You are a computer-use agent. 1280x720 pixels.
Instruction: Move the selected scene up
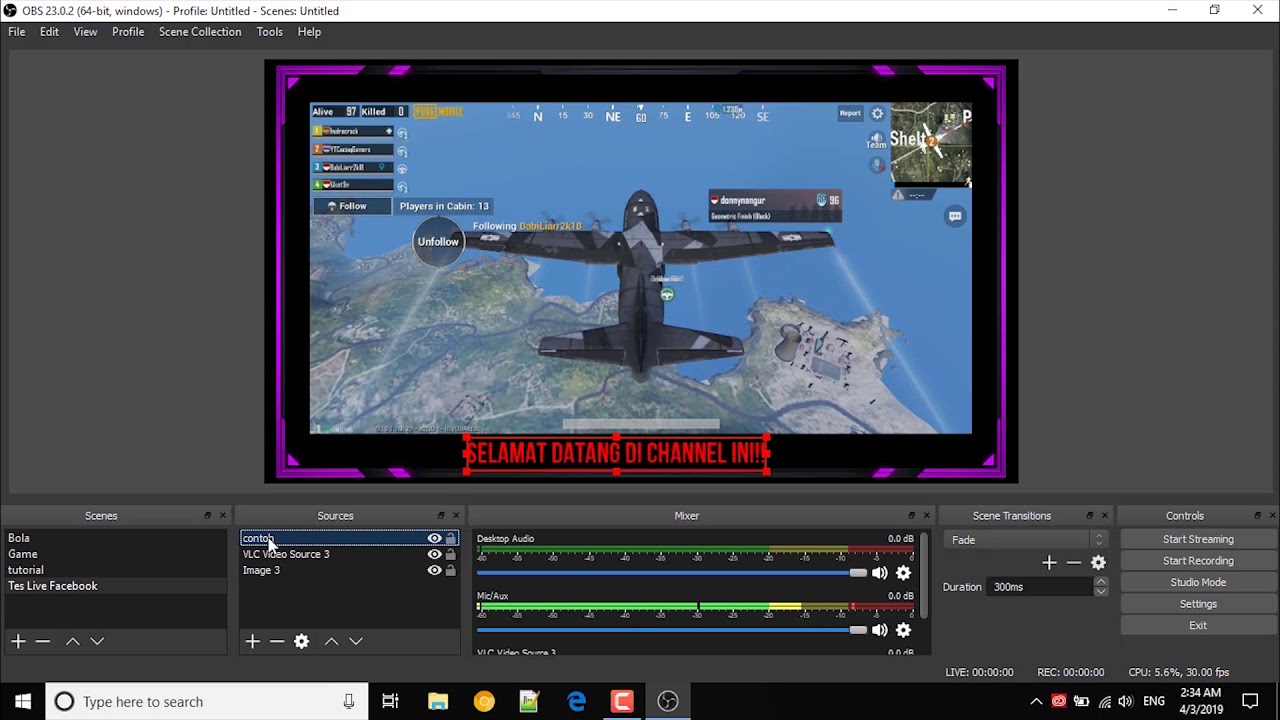point(72,641)
